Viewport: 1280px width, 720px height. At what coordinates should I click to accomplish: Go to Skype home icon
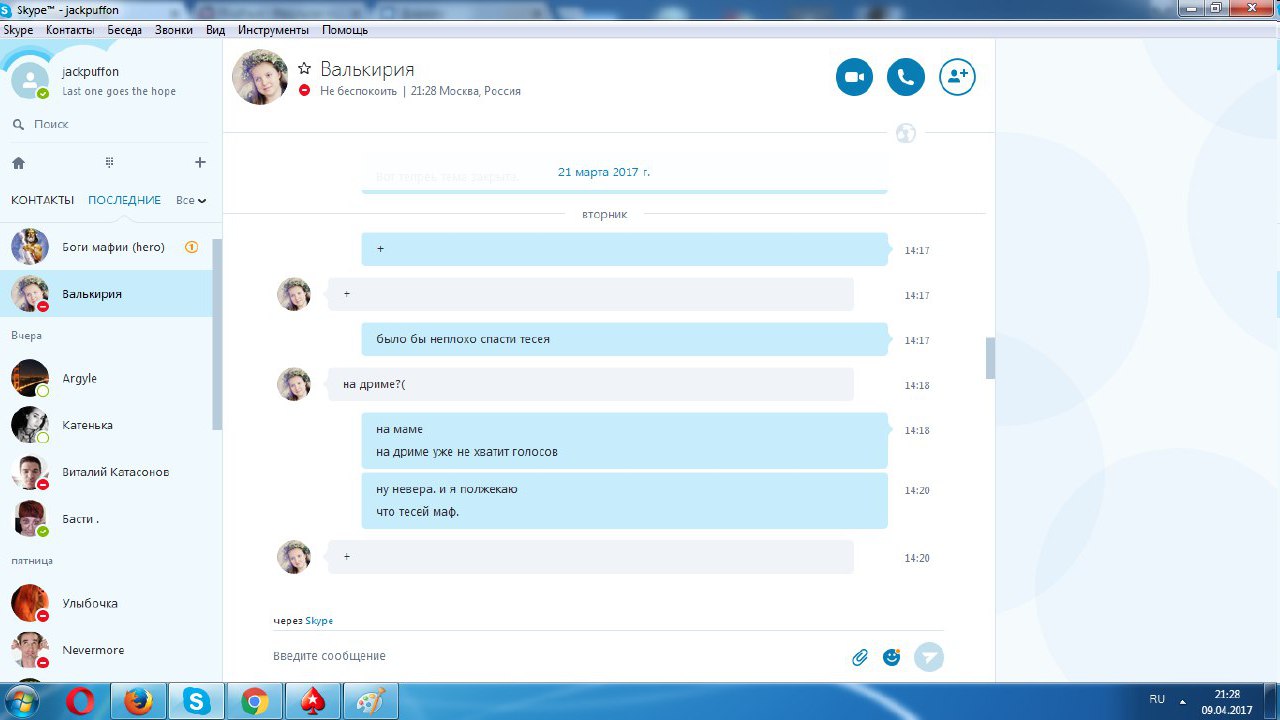pos(18,163)
